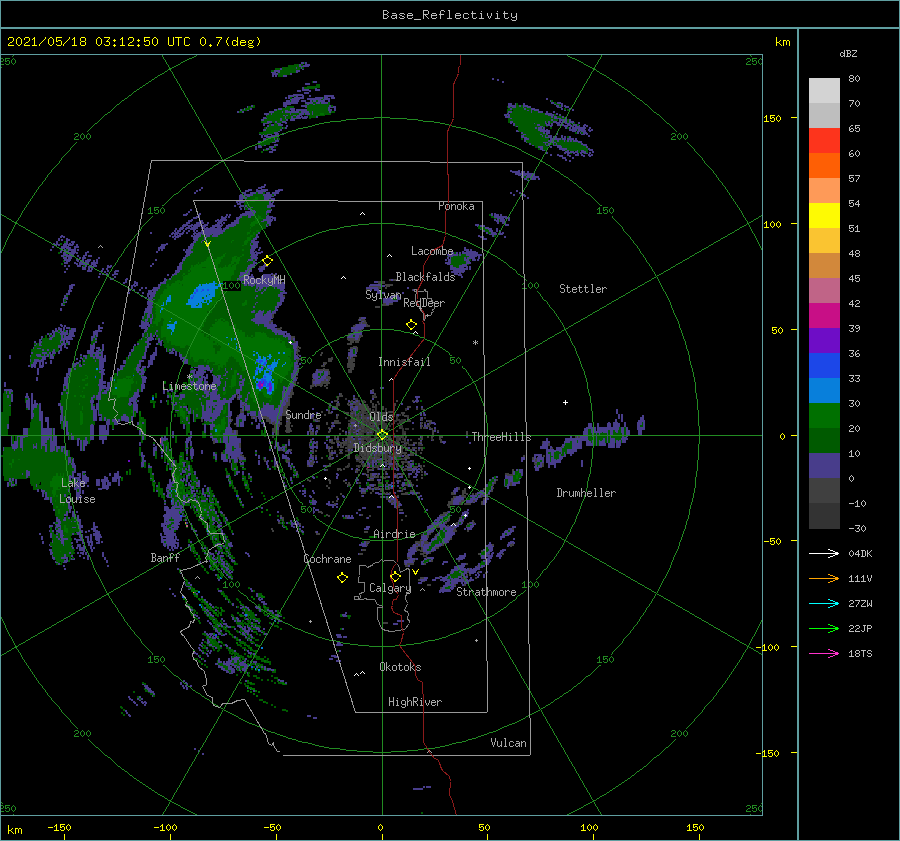Click the Sundre label

[x=303, y=414]
